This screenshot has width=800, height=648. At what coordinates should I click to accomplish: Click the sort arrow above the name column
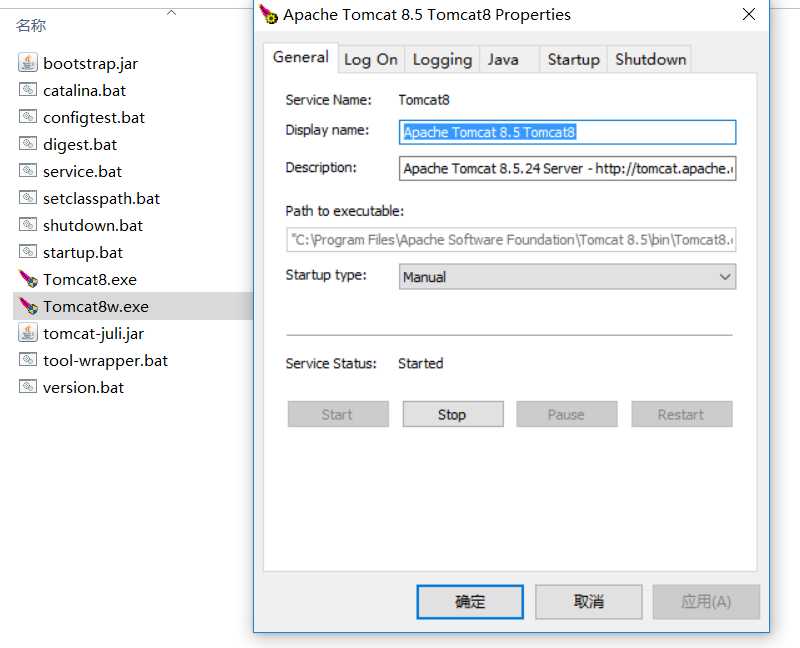[171, 12]
